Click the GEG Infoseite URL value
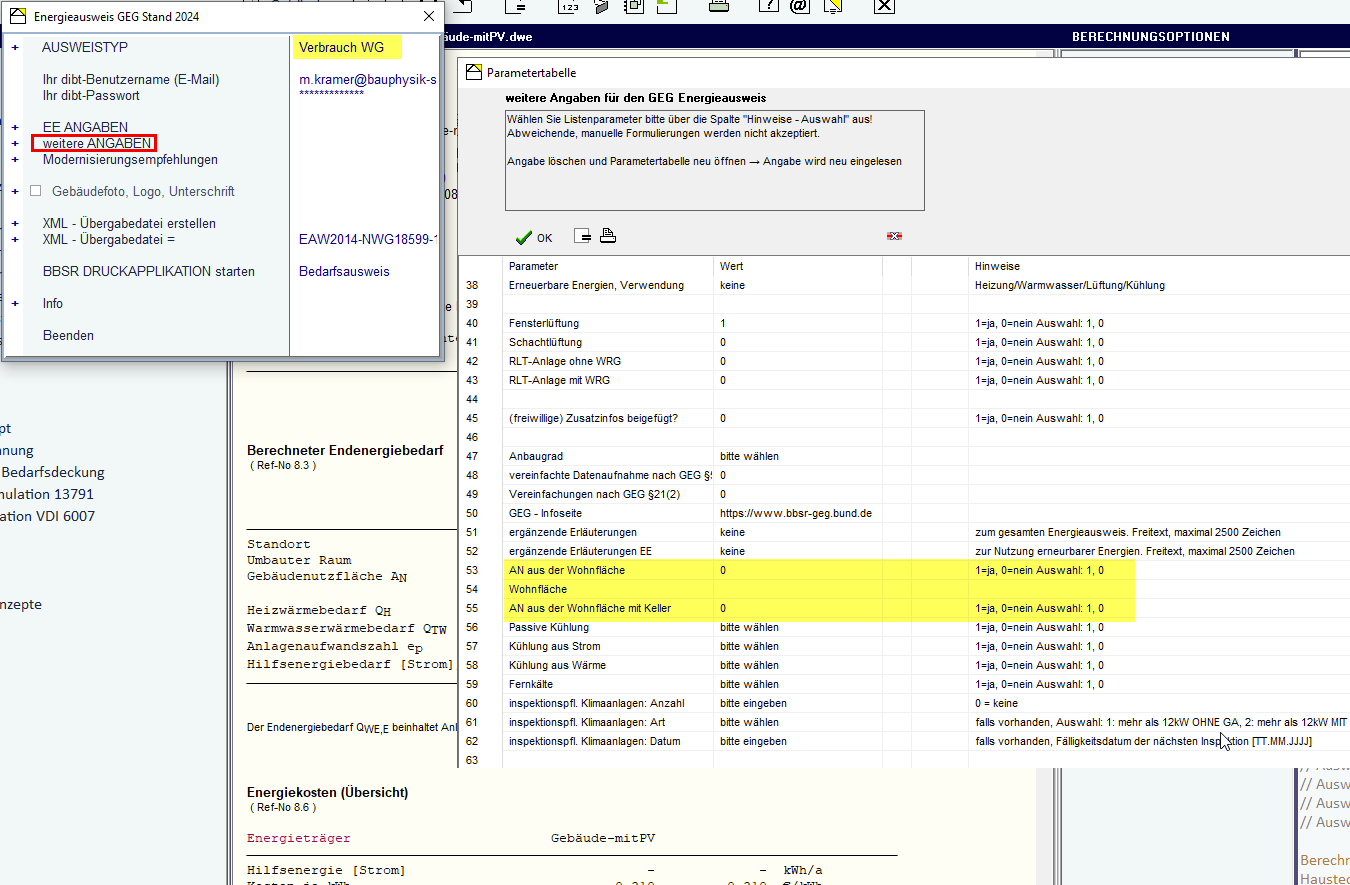 click(795, 513)
